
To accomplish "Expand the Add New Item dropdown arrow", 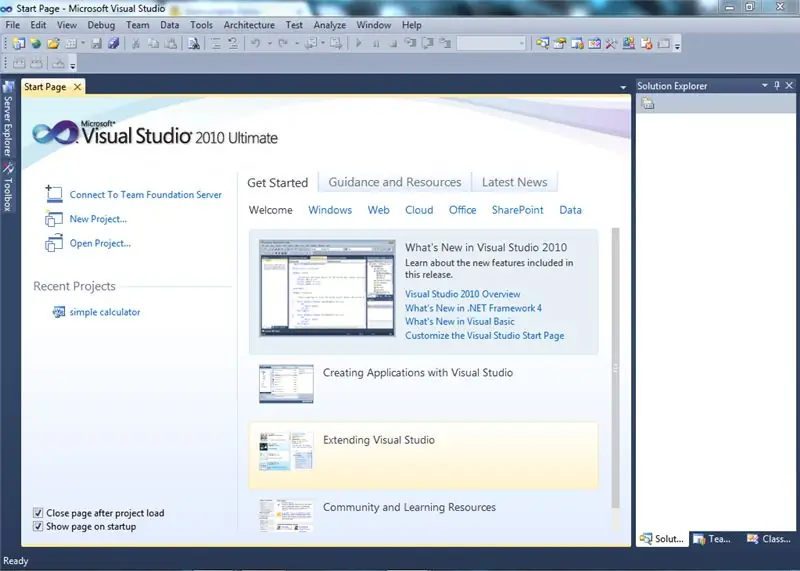I will tap(83, 44).
